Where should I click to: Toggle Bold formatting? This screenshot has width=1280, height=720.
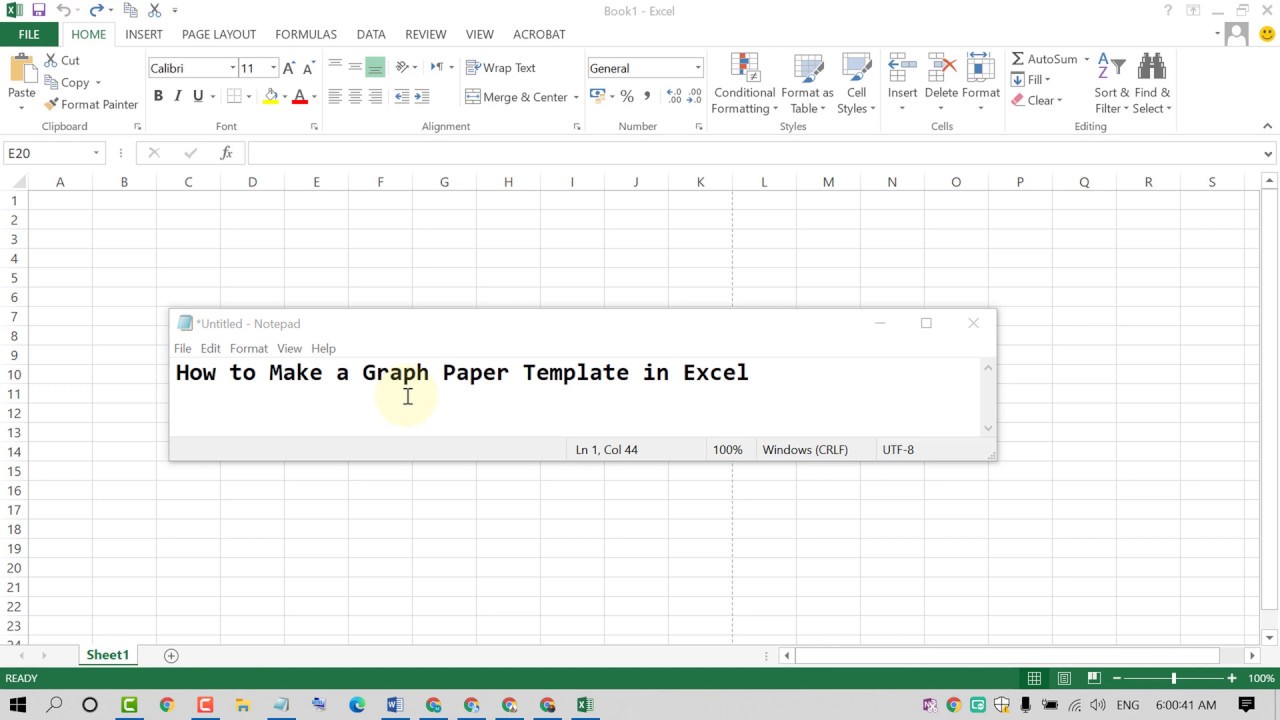point(158,97)
